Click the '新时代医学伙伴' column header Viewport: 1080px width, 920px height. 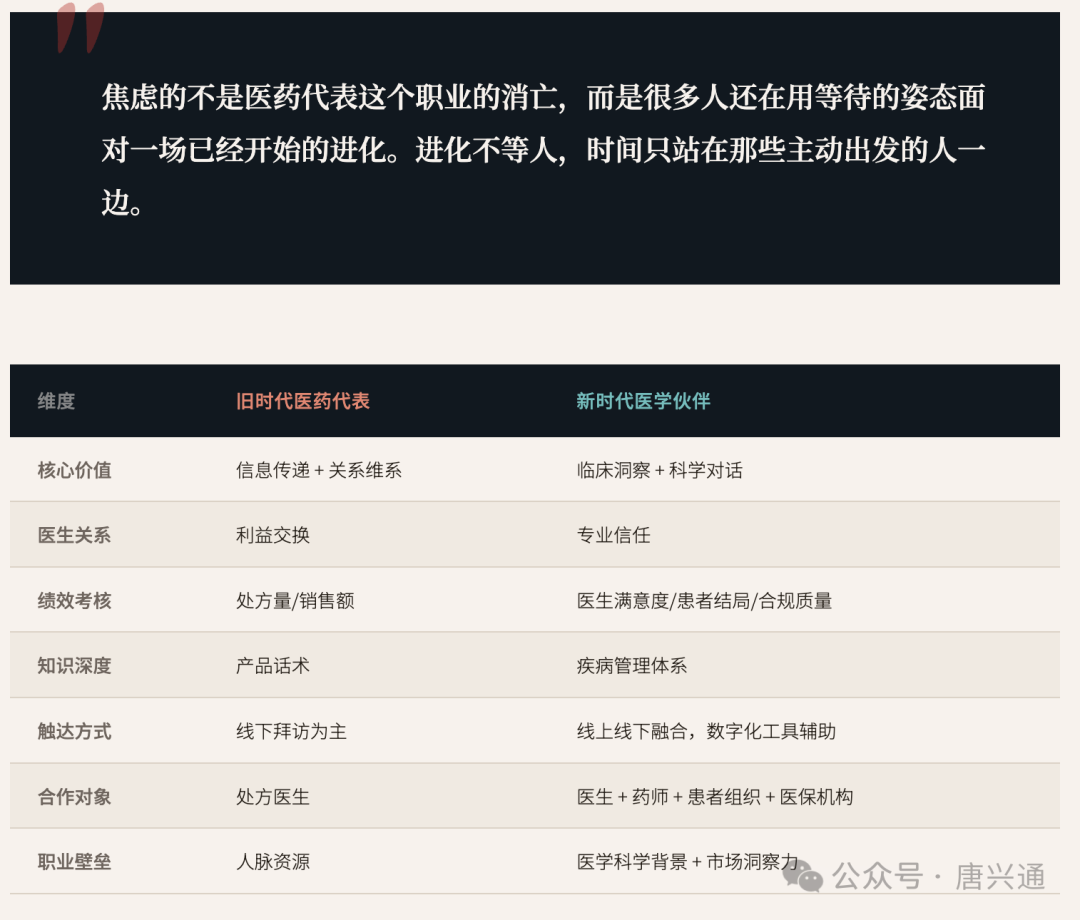click(x=643, y=401)
